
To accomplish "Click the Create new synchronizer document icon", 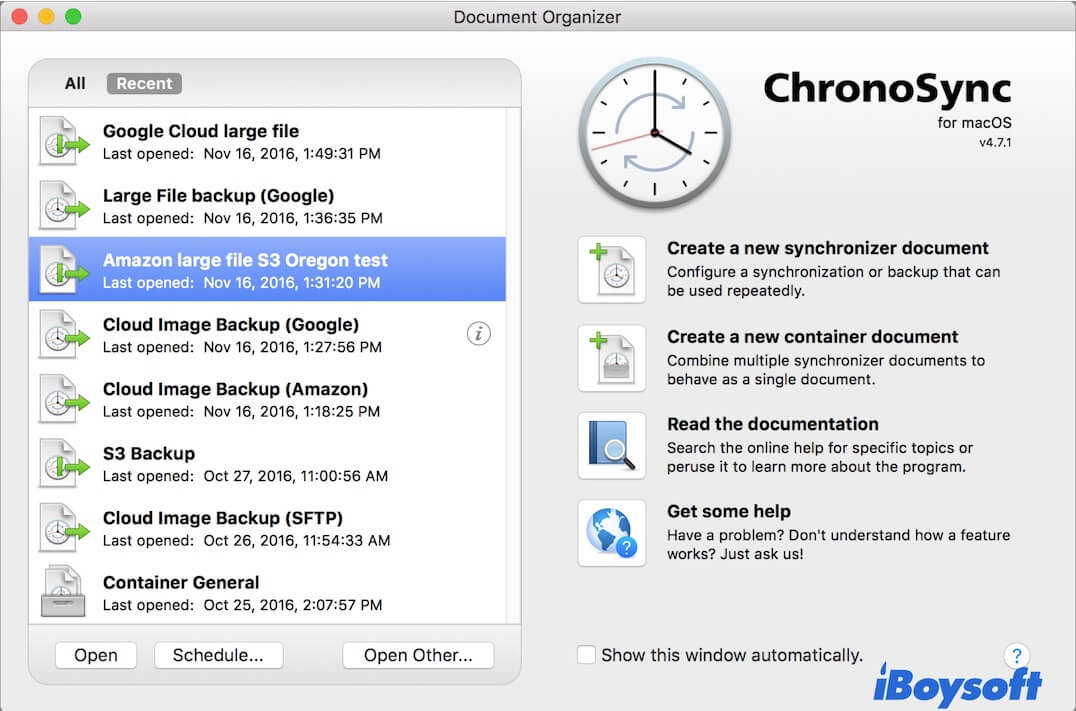I will point(612,270).
